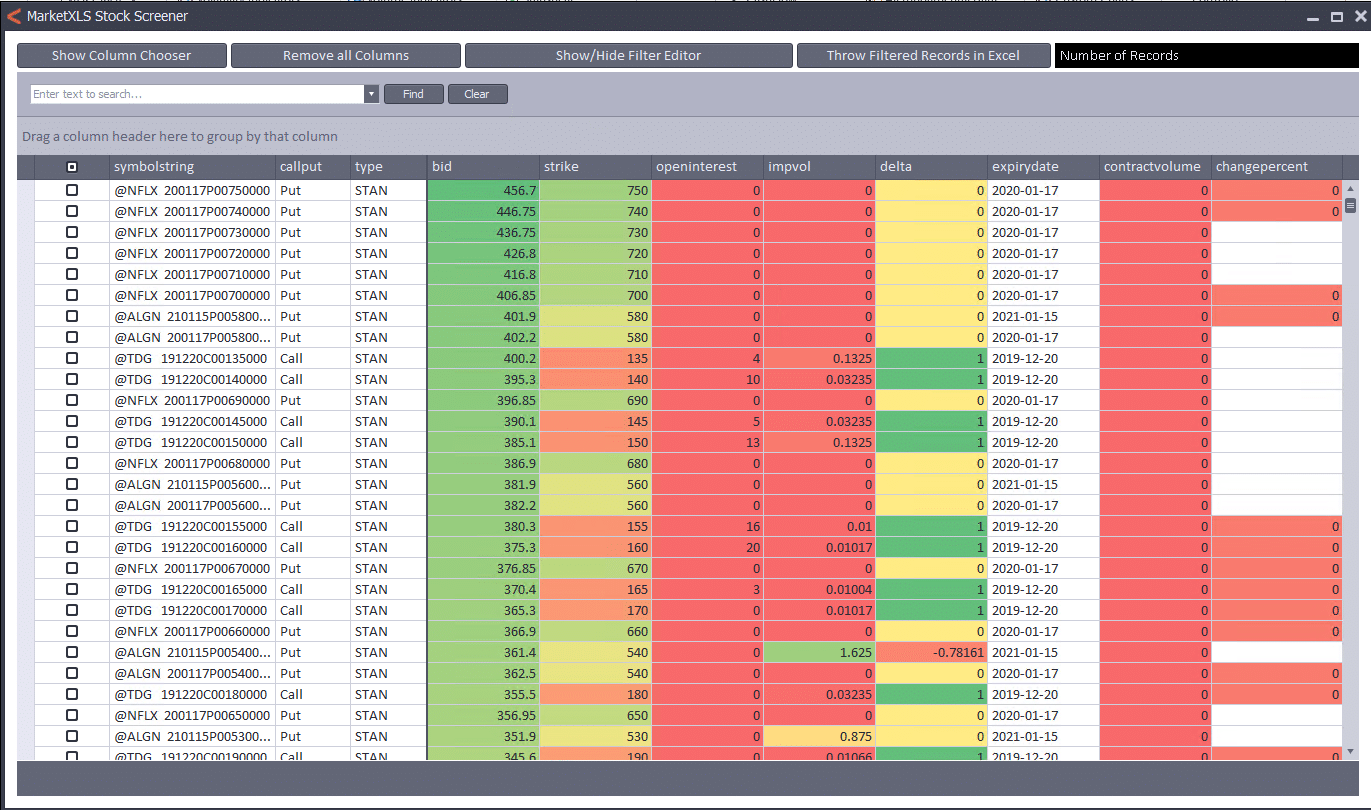Image resolution: width=1371 pixels, height=810 pixels.
Task: Sort by the impvol column header
Action: [819, 167]
